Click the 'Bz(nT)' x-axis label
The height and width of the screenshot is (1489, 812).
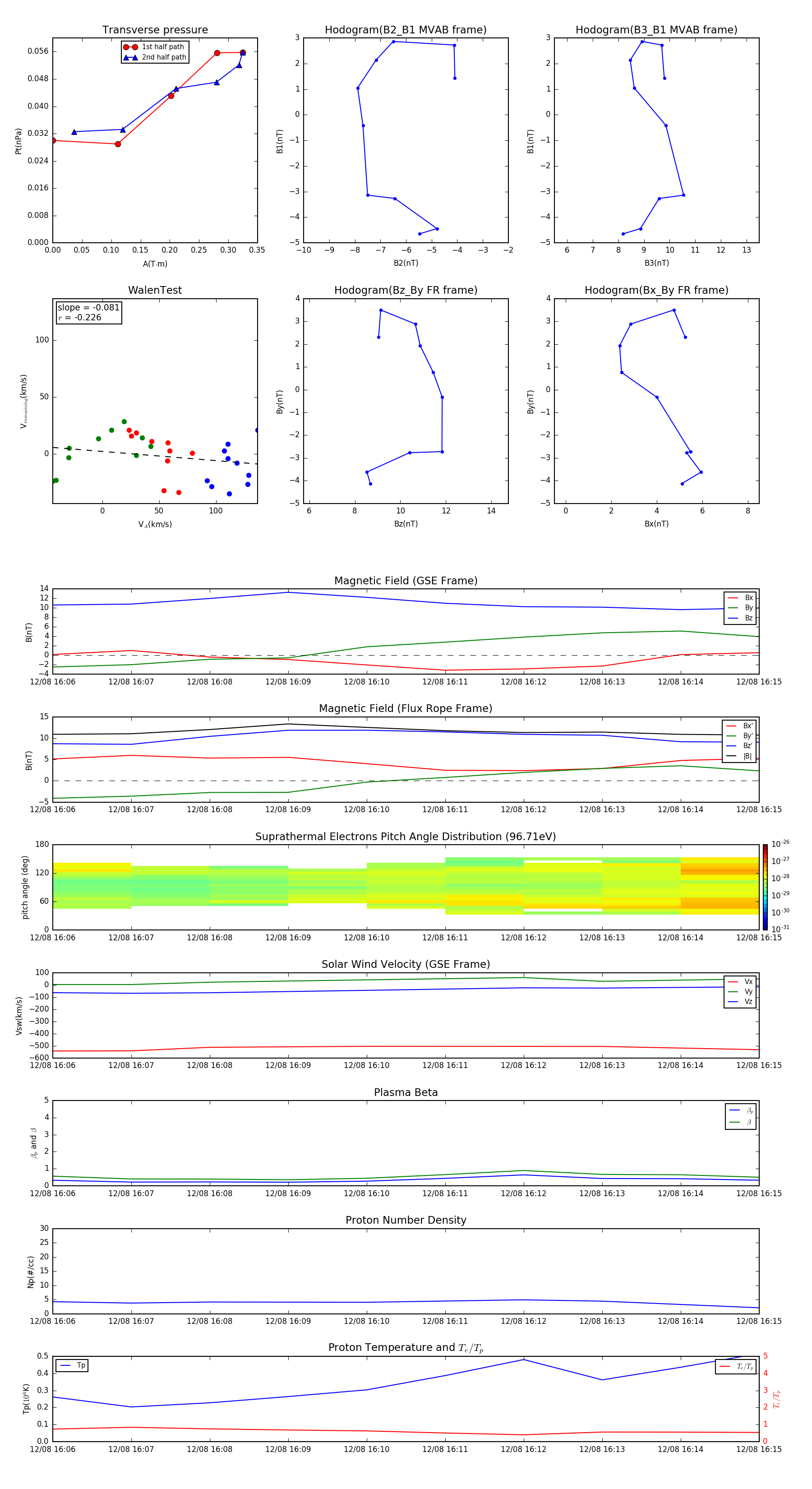tap(406, 524)
